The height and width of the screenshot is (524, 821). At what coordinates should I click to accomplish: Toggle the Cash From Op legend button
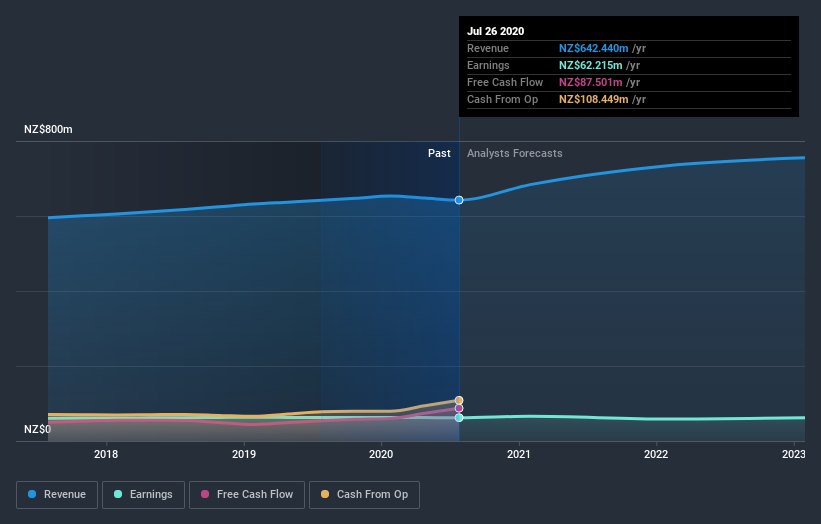[x=364, y=495]
